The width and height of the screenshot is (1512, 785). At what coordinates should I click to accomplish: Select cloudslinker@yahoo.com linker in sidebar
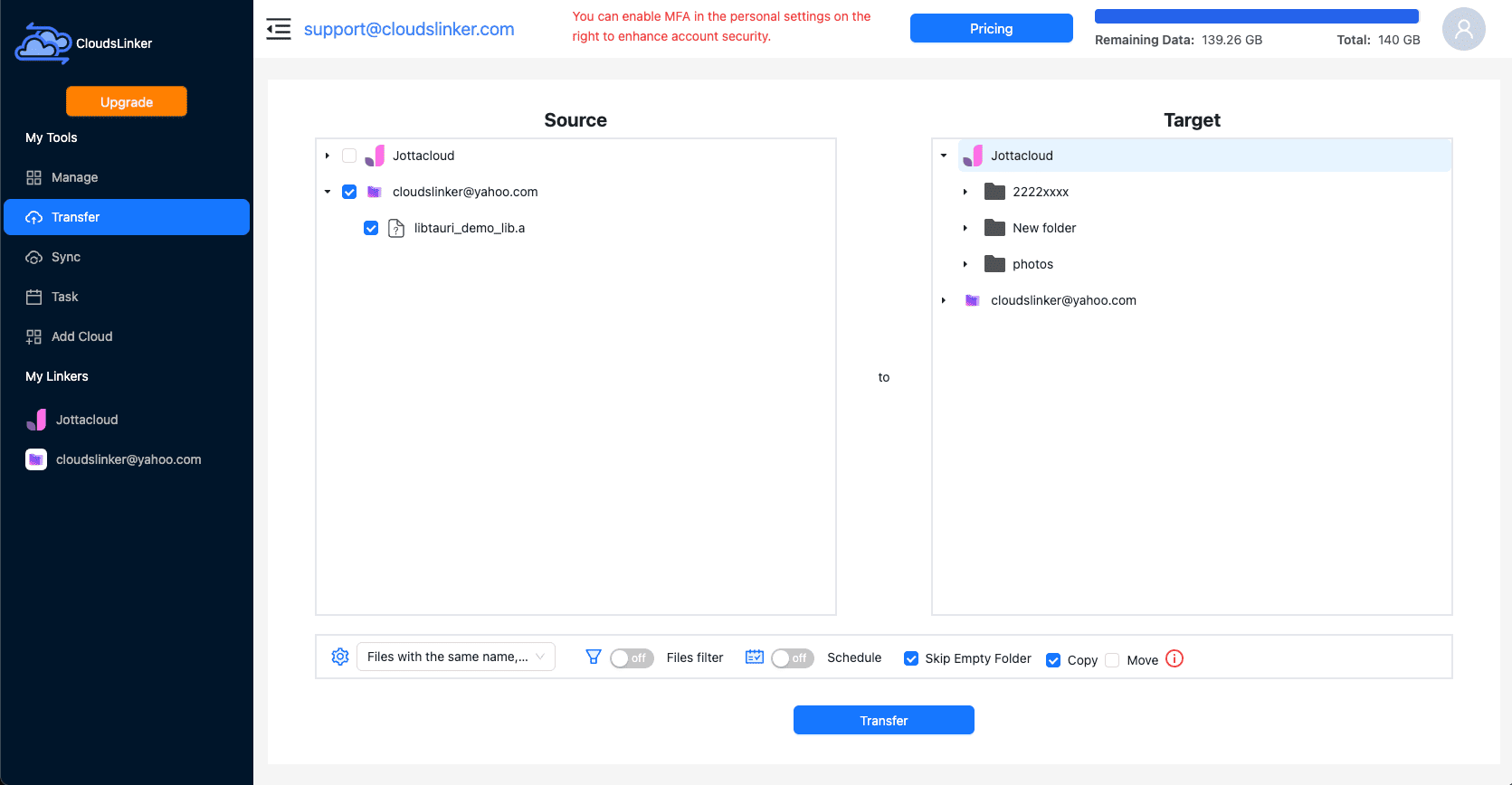click(127, 459)
